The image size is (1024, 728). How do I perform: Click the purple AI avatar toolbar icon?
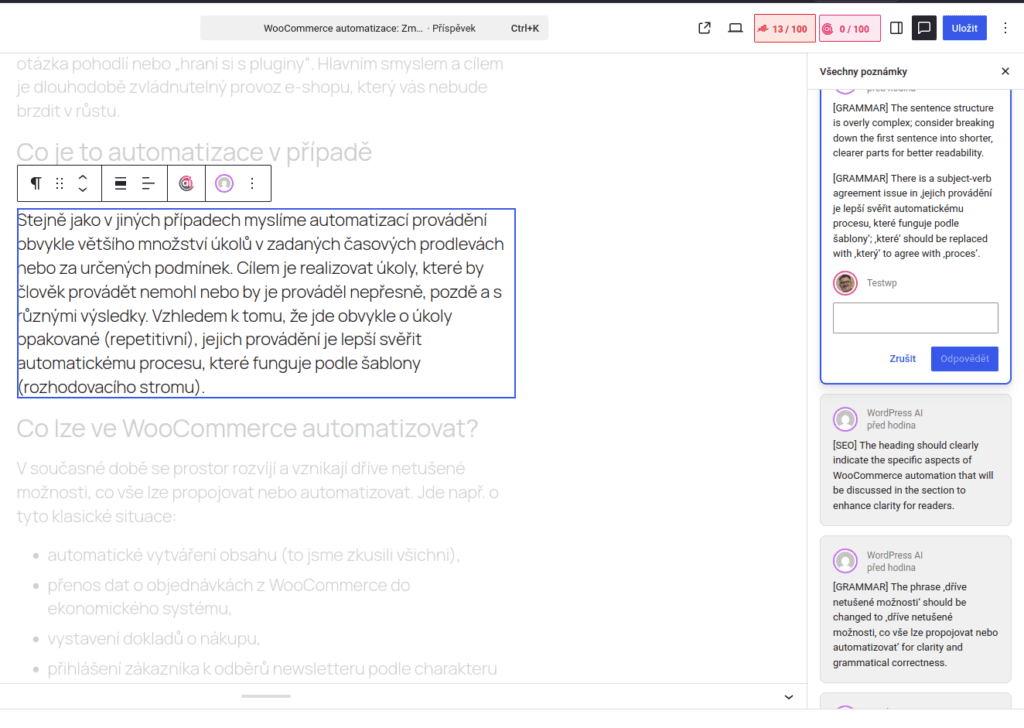(x=224, y=183)
